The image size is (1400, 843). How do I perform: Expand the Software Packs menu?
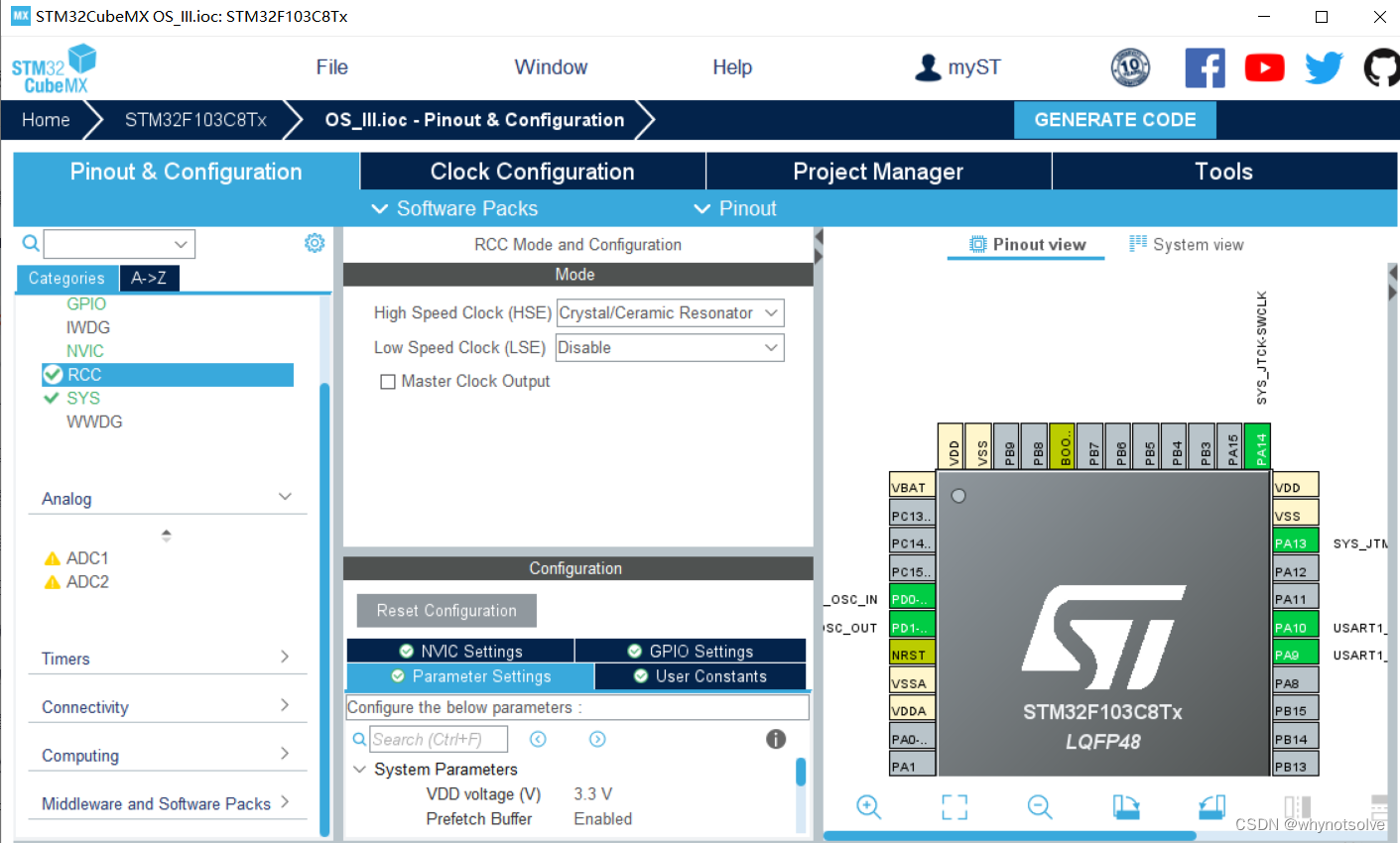pos(454,208)
